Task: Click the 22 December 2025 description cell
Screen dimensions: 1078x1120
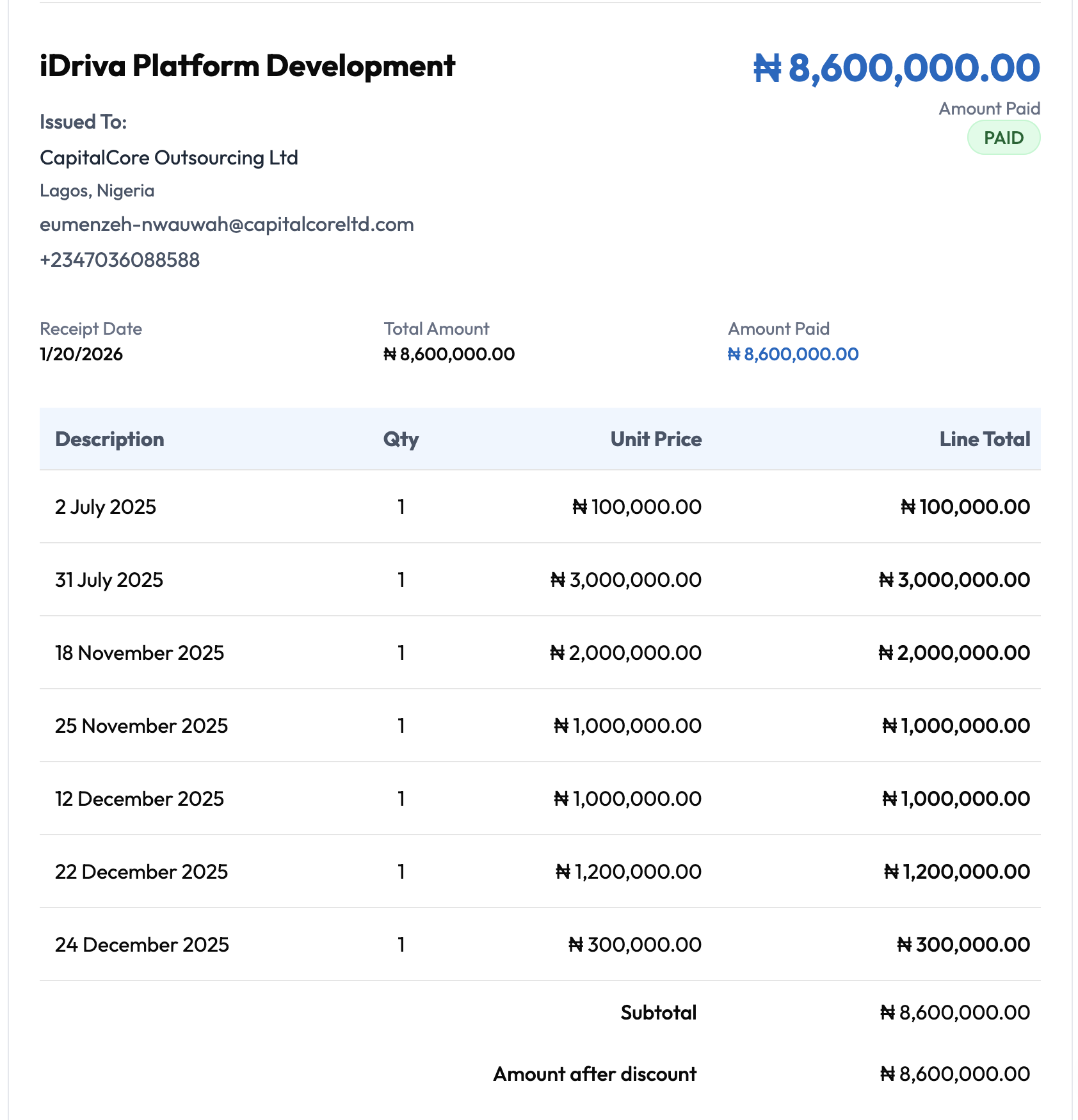Action: [x=141, y=872]
